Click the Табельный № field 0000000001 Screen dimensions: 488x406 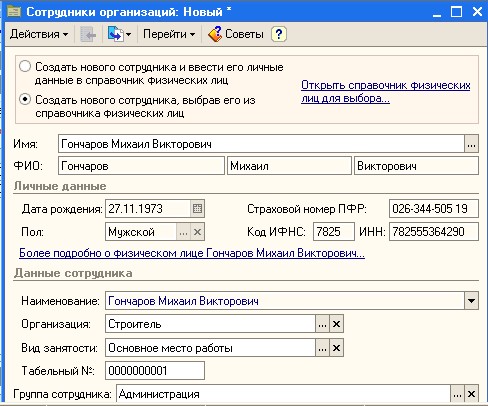155,370
